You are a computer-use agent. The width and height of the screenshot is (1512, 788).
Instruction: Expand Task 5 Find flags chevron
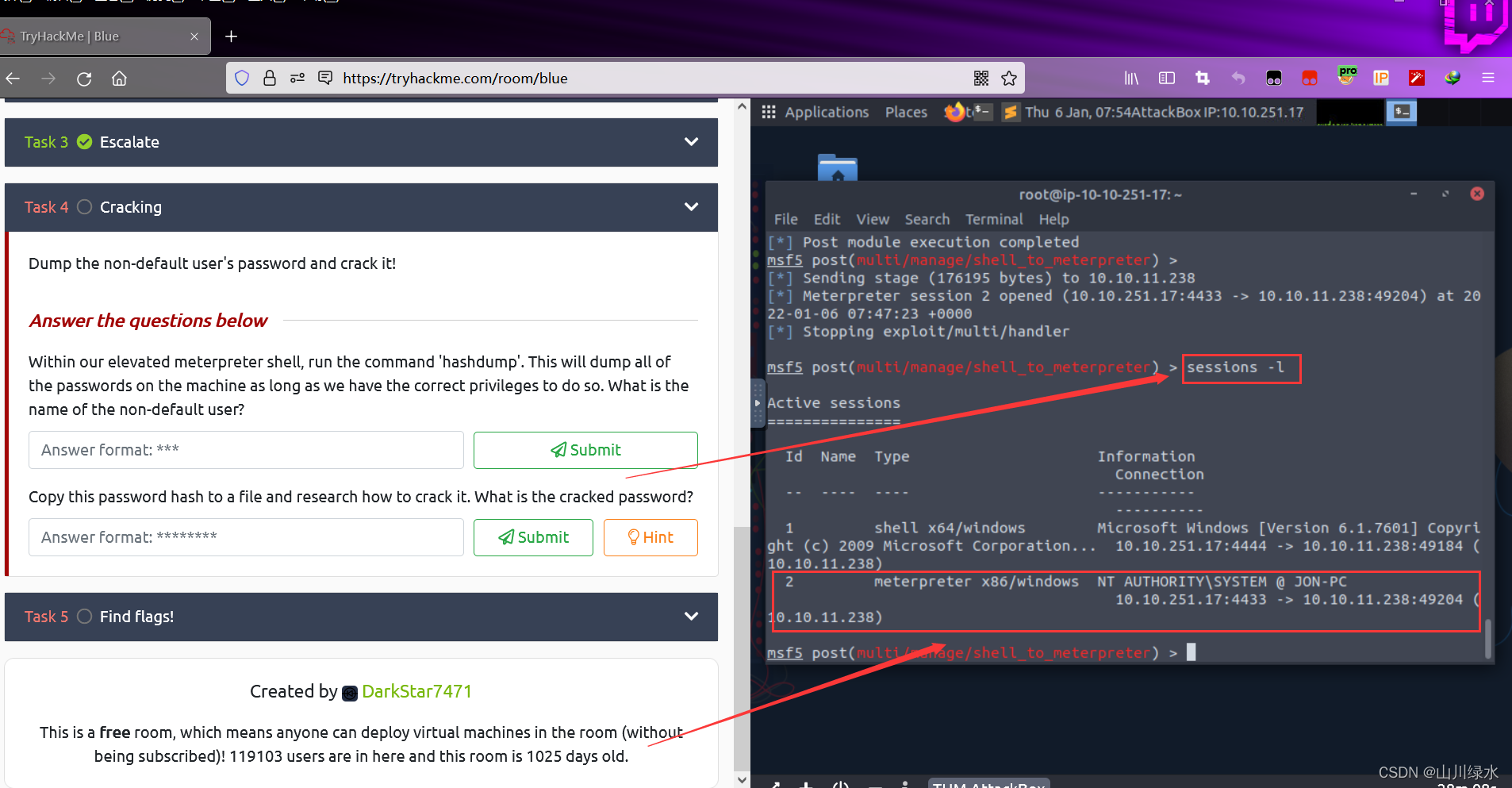(x=691, y=617)
